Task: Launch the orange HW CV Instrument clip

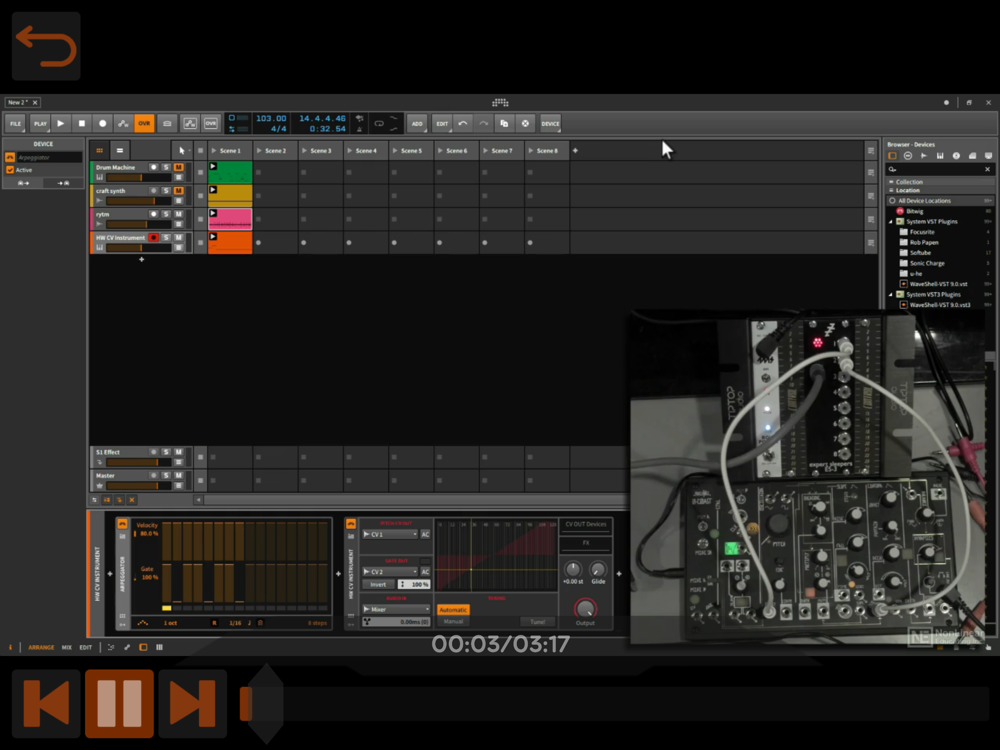Action: click(213, 237)
